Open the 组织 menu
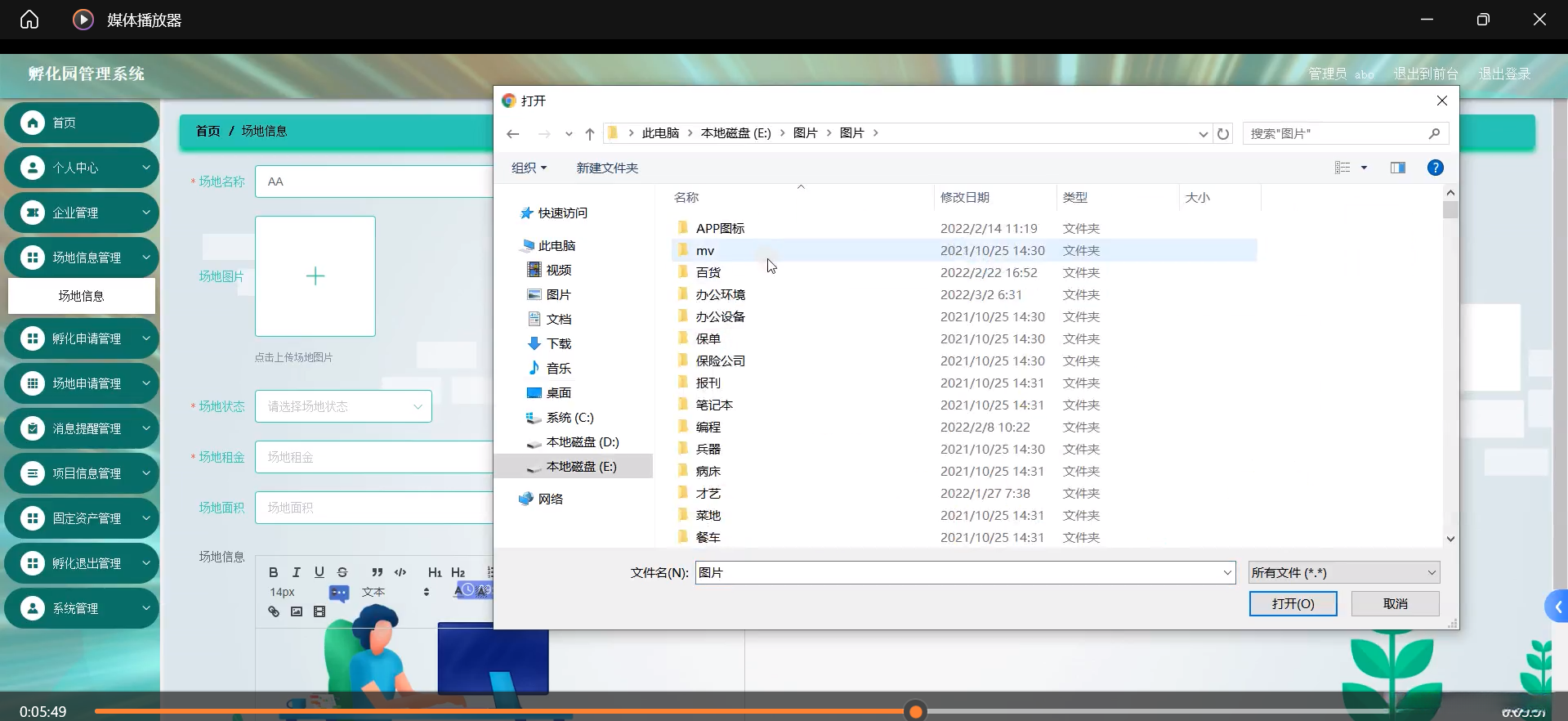Screen dimensions: 1568x721 click(529, 168)
